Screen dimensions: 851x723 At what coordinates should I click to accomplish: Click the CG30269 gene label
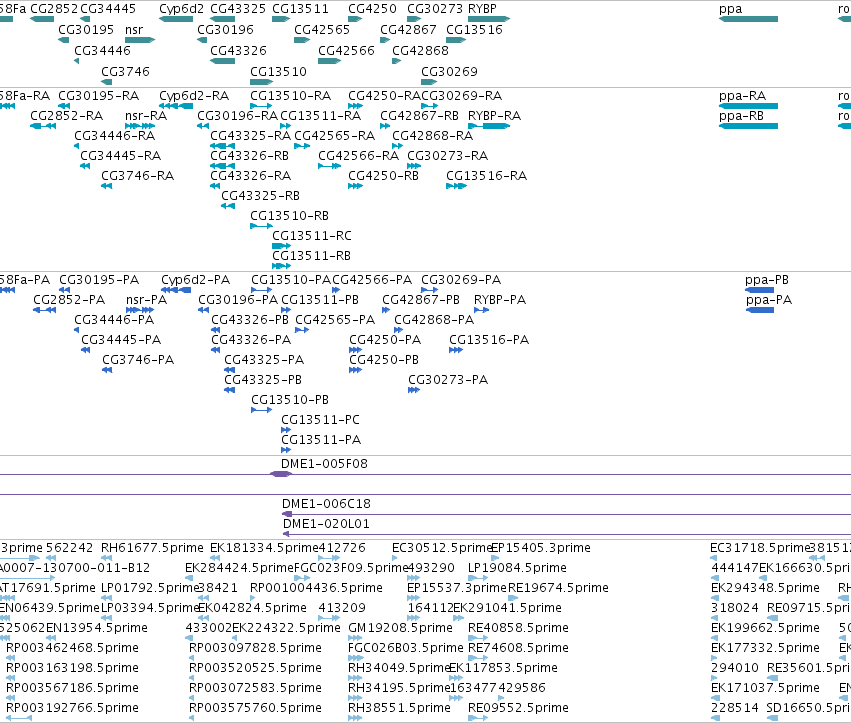(449, 72)
